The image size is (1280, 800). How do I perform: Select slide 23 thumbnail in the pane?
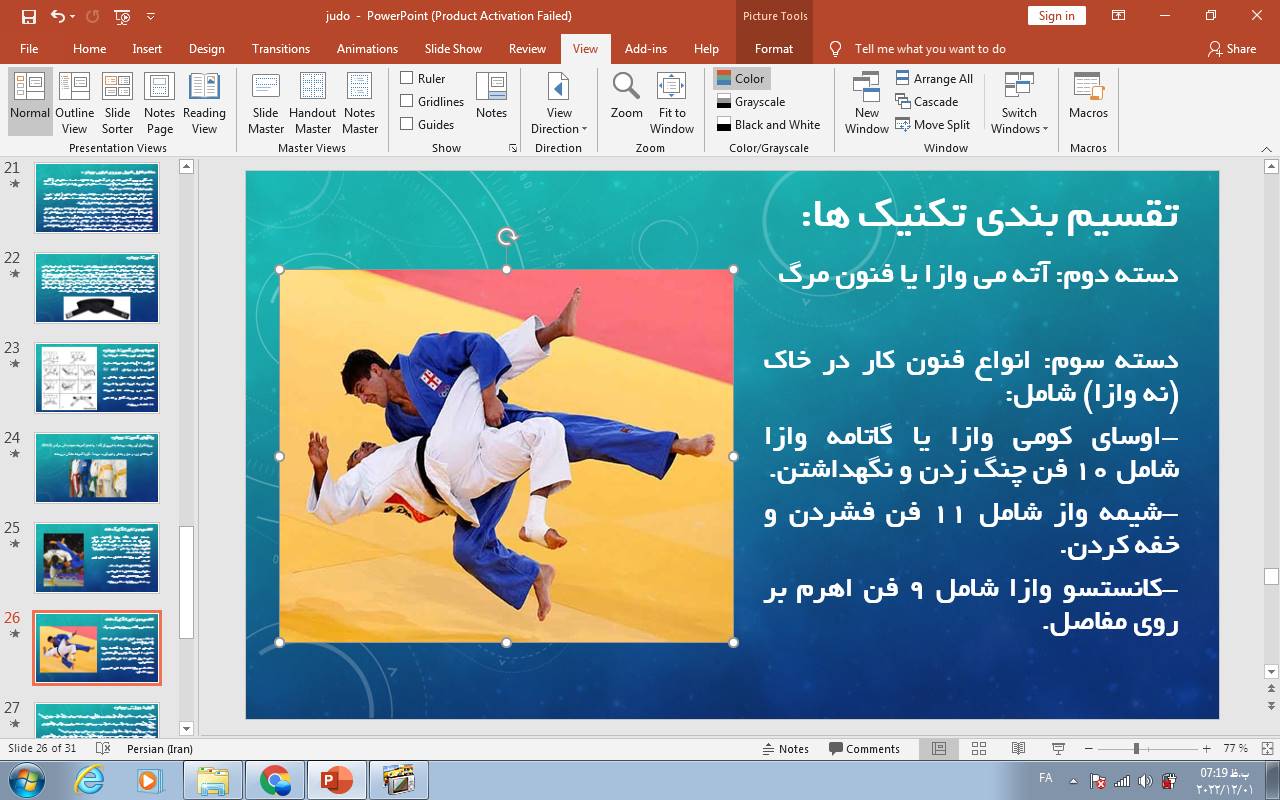[x=96, y=378]
